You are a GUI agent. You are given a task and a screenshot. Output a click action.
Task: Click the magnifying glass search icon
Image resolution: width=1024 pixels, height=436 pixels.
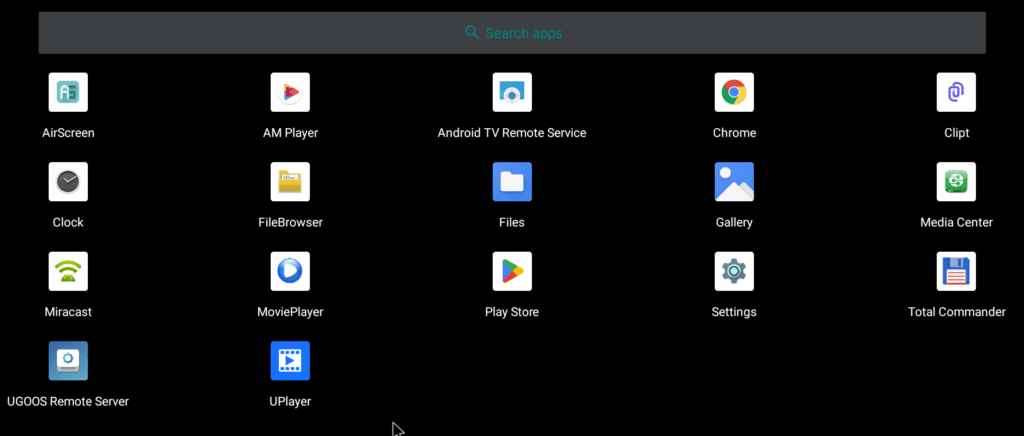tap(472, 33)
